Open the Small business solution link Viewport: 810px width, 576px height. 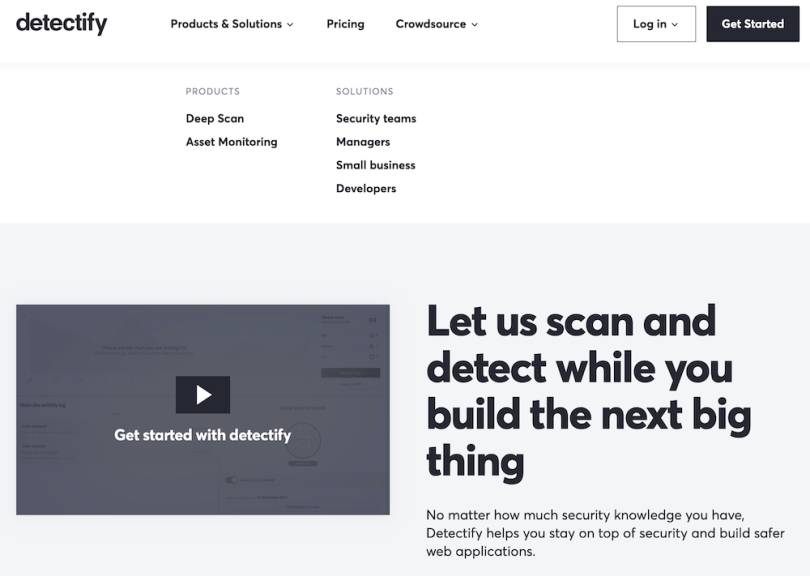[x=375, y=165]
